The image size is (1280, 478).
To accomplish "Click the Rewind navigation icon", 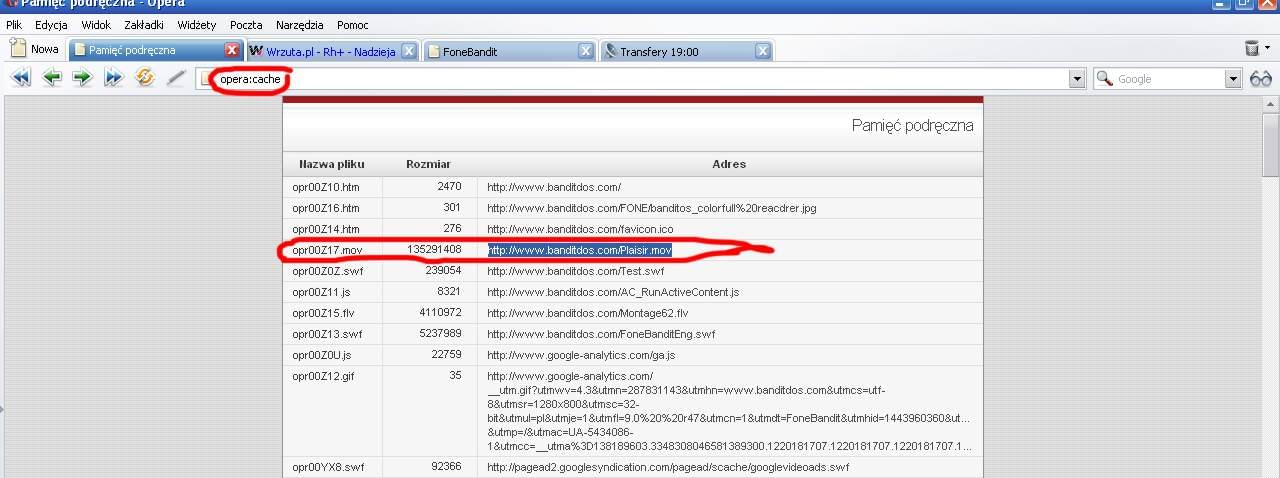I will (x=20, y=78).
